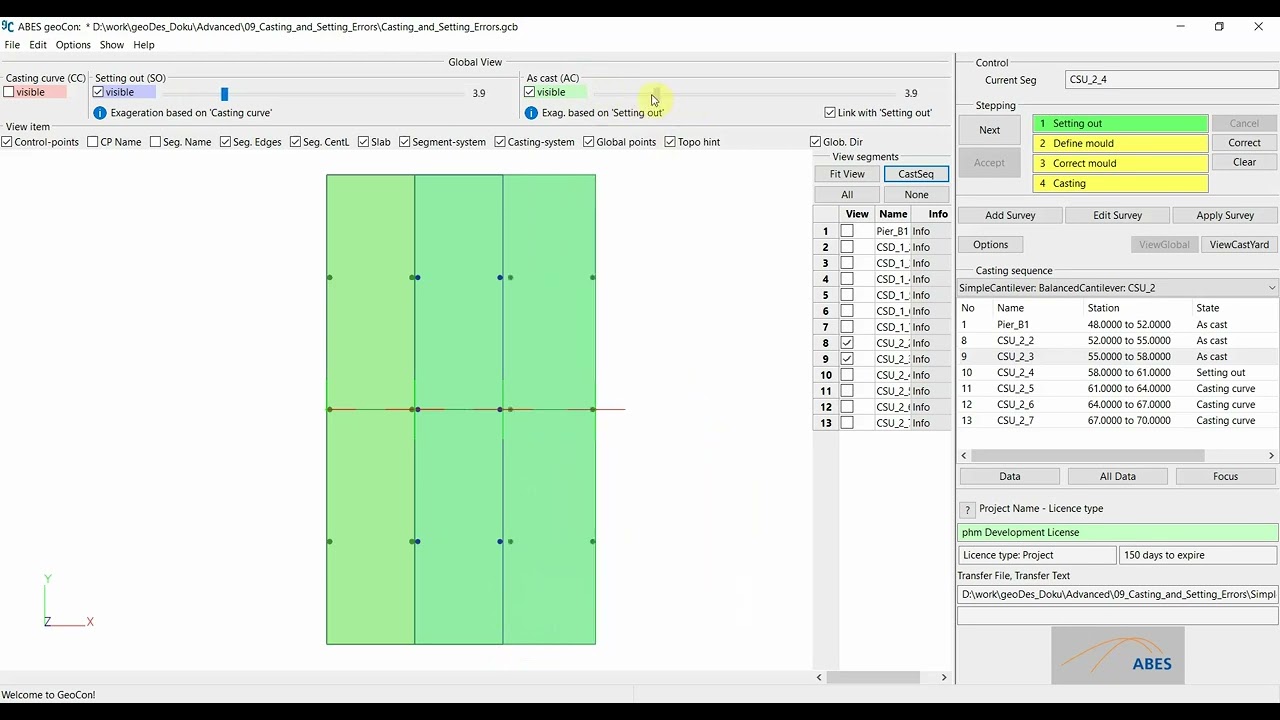Screen dimensions: 1280x720
Task: Click the Setting out exaggeration slider handle
Action: 224,93
